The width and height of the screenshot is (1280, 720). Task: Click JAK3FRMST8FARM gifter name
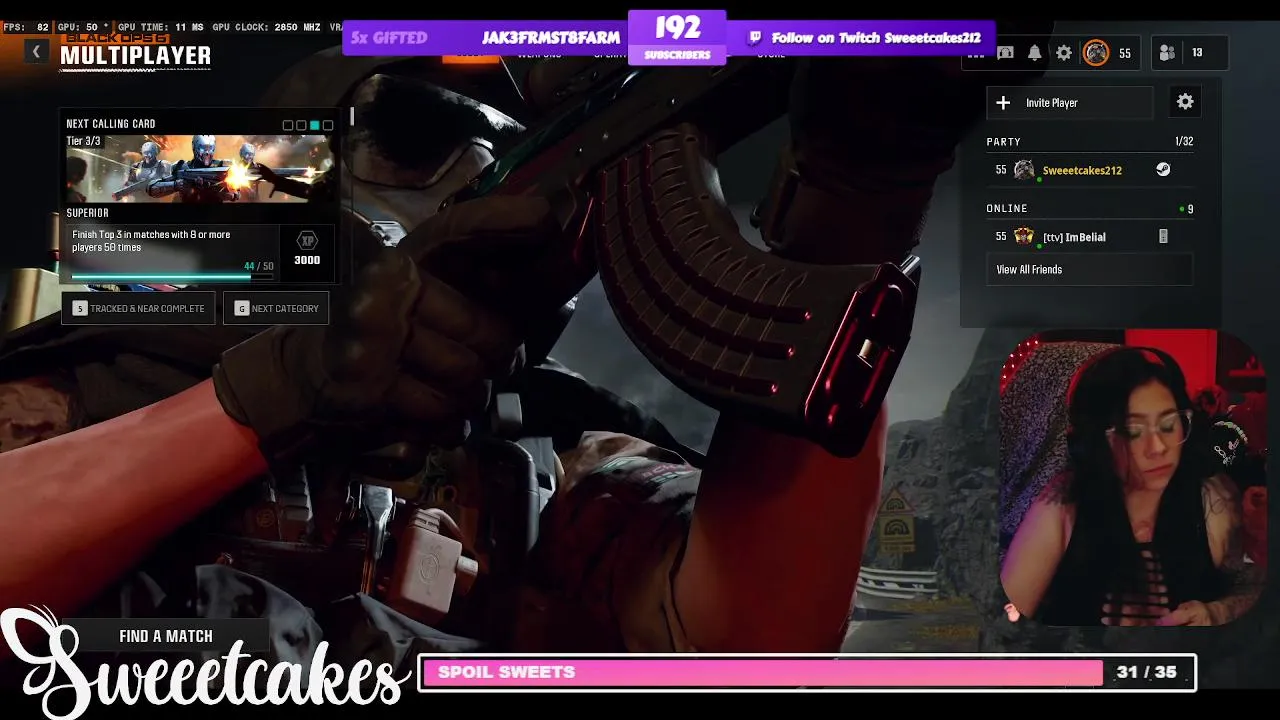551,38
